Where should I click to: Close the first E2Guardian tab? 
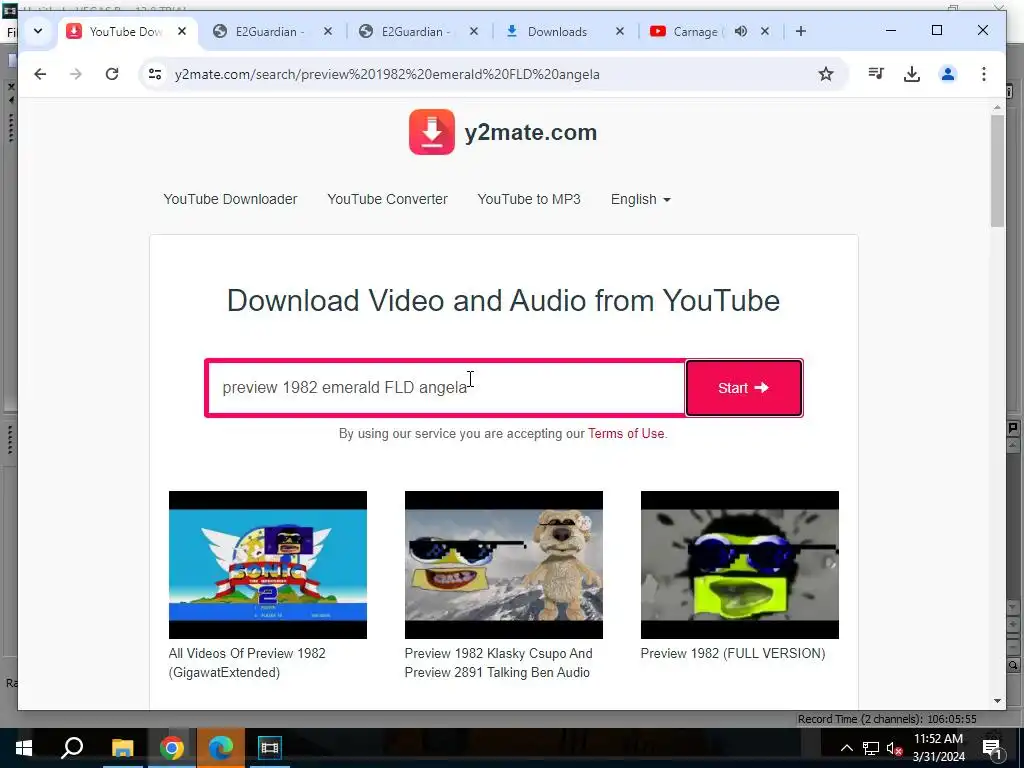[x=328, y=31]
